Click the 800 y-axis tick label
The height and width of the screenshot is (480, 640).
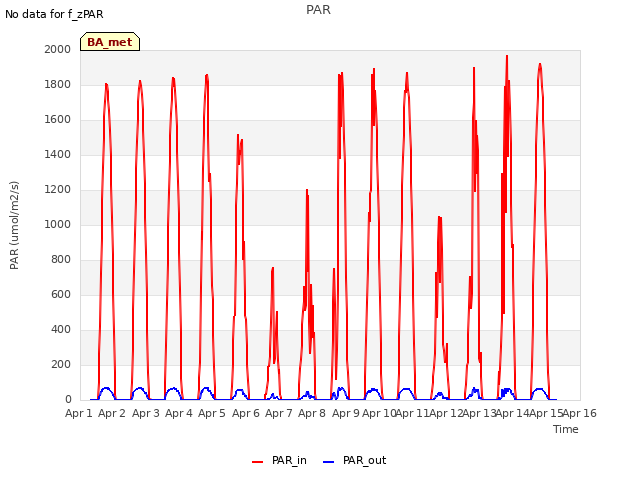coord(61,260)
